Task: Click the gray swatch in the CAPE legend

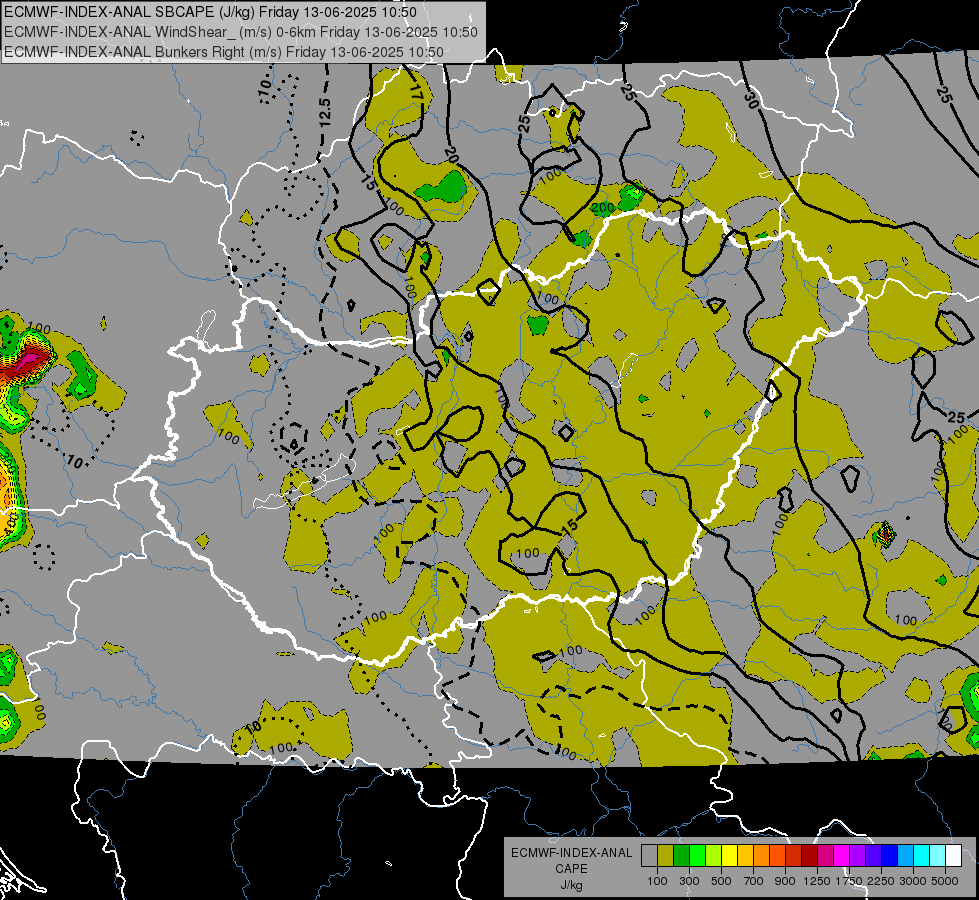Action: pyautogui.click(x=649, y=856)
